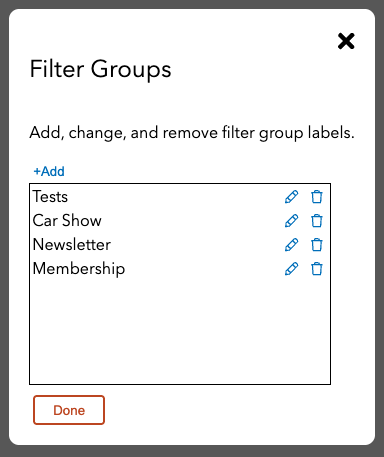Add a new filter group
This screenshot has width=384, height=457.
tap(49, 171)
